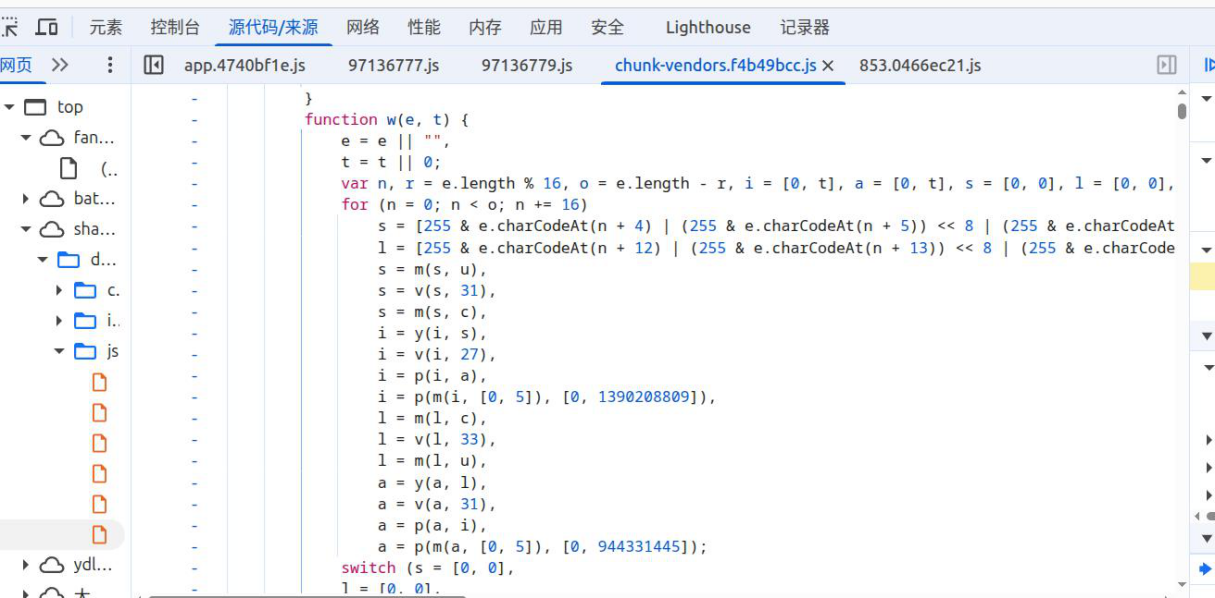Collapse the fan... domain node
Viewport: 1215px width, 598px height.
pos(26,138)
